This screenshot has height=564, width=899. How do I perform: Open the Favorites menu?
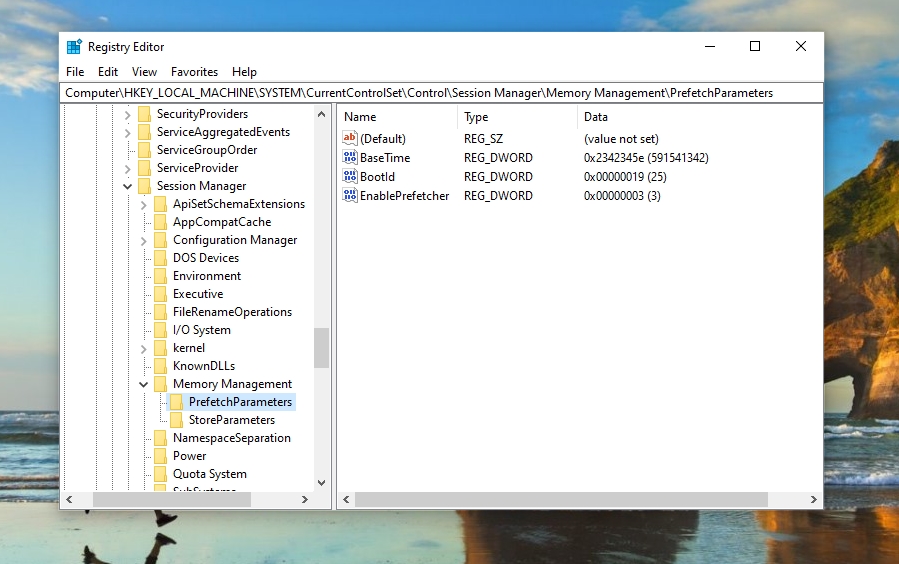tap(194, 72)
